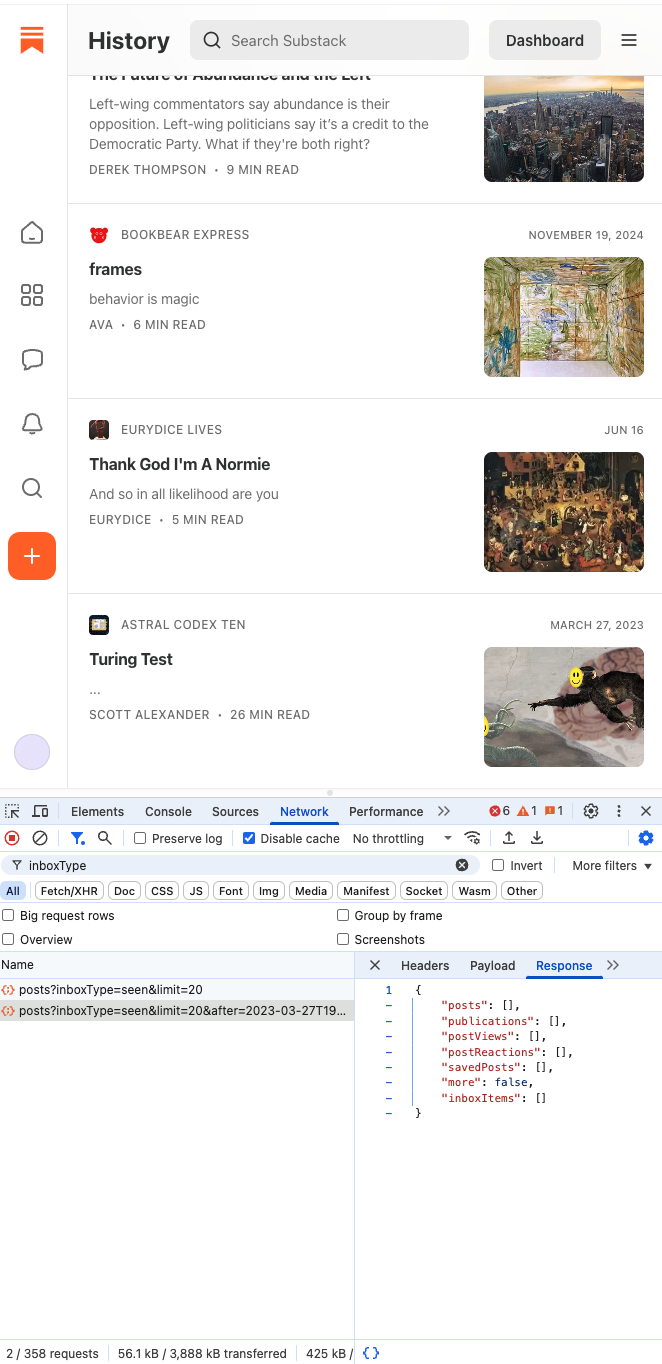Screen dimensions: 662x1364
Task: Go to the Home sidebar icon
Action: coord(32,233)
